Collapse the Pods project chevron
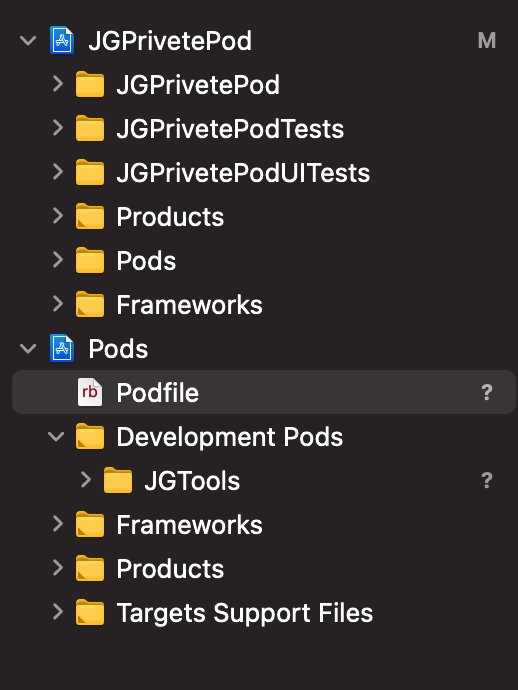The width and height of the screenshot is (518, 690). [x=28, y=349]
